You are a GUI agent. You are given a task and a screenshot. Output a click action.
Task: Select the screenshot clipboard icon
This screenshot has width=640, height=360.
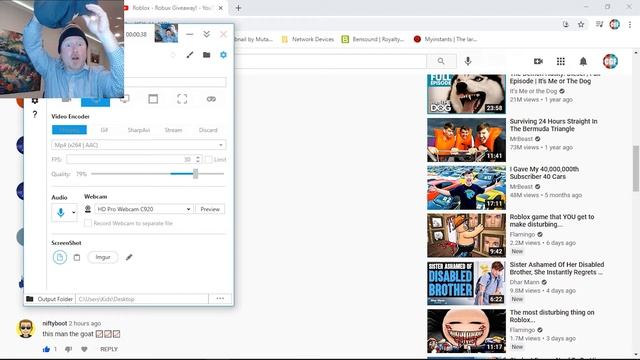tap(77, 257)
